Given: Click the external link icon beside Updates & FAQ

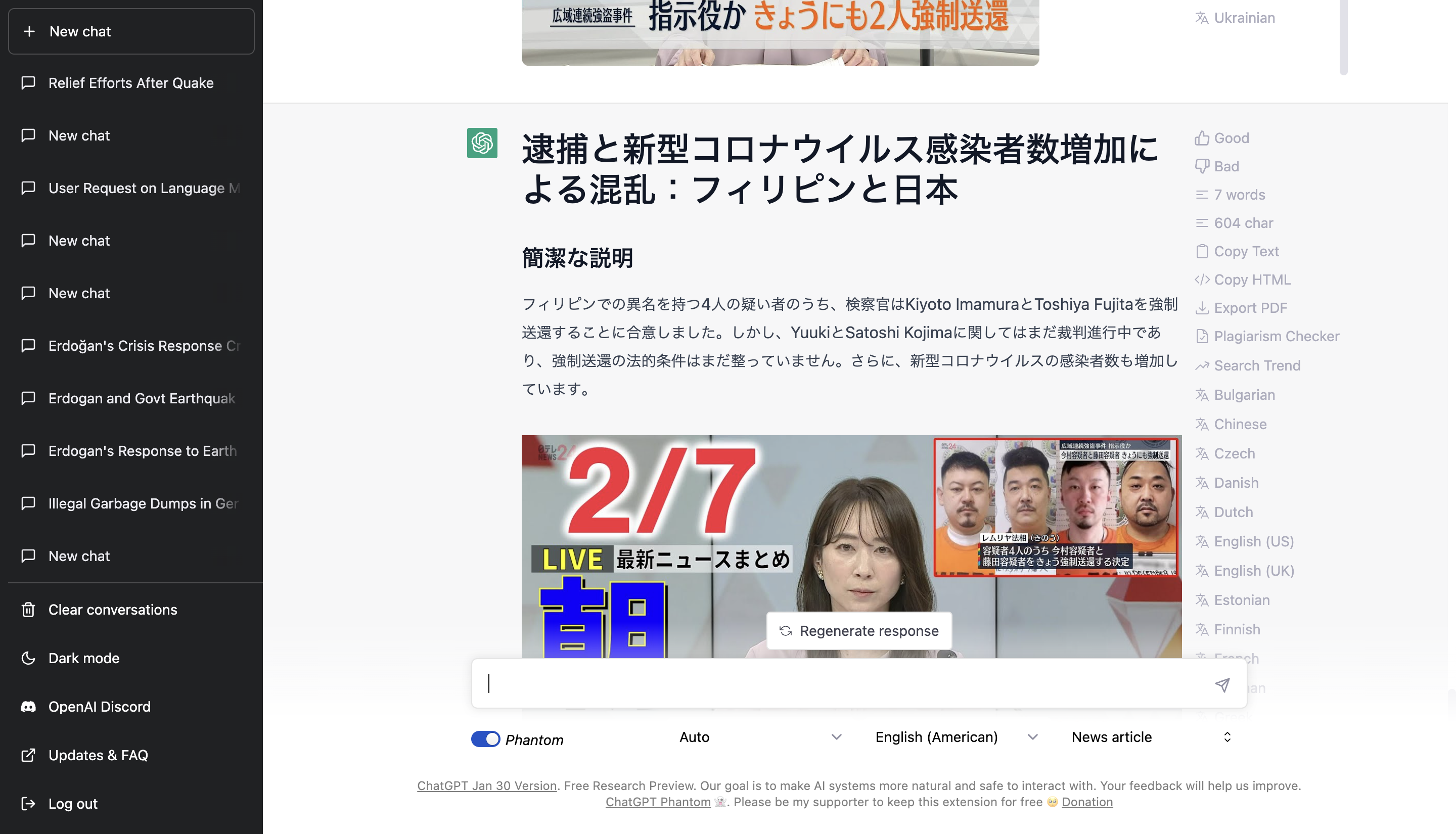Looking at the screenshot, I should (x=28, y=755).
